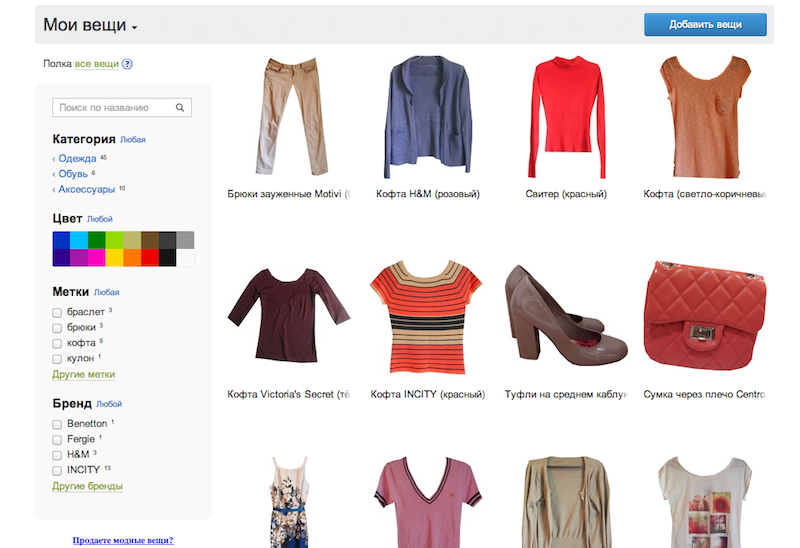Image resolution: width=800 pixels, height=548 pixels.
Task: Open the blue H&M cardigan thumbnail
Action: [428, 117]
